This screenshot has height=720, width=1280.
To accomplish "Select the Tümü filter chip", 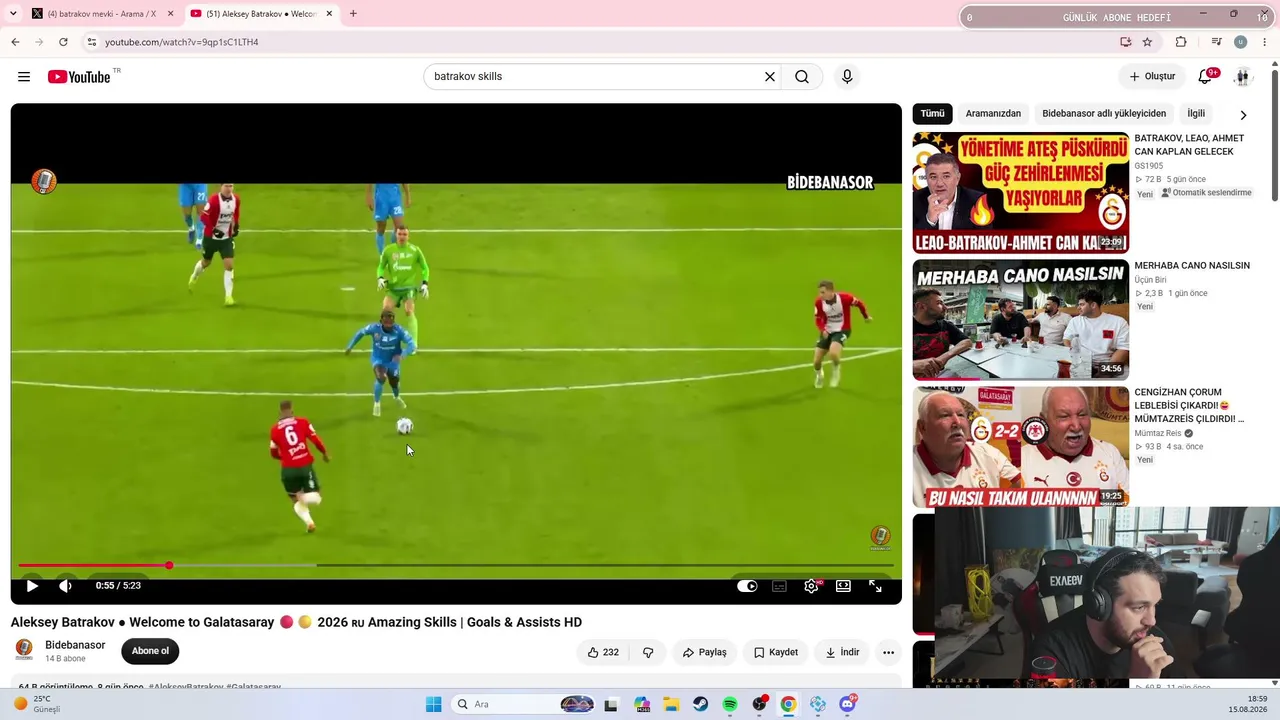I will (x=932, y=114).
